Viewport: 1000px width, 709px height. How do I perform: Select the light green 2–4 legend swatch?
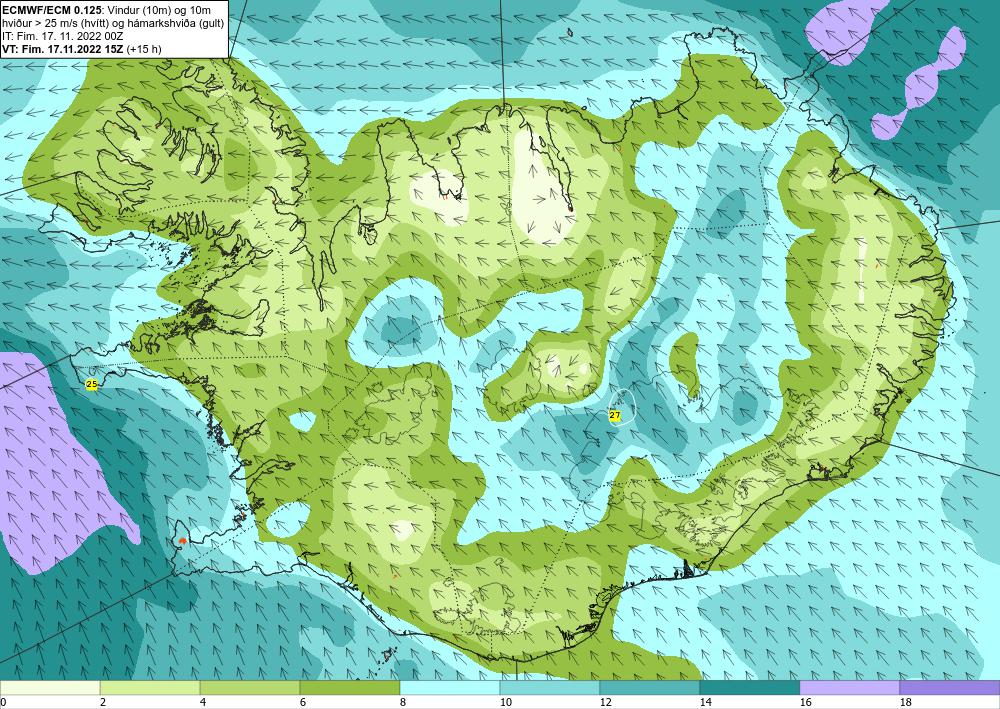(150, 688)
